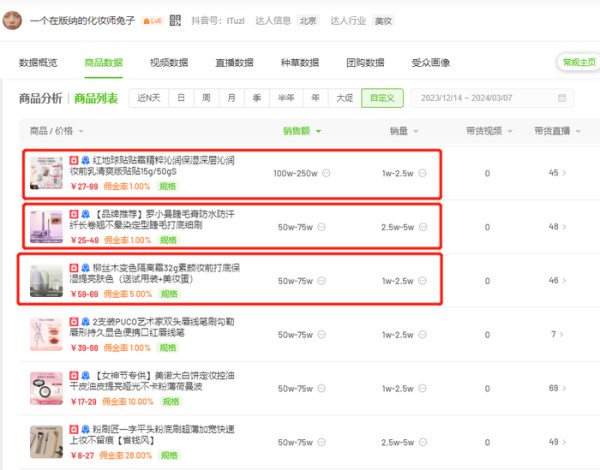Expand livestream count 7 arrow
Viewport: 600px width, 470px height.
click(x=561, y=335)
